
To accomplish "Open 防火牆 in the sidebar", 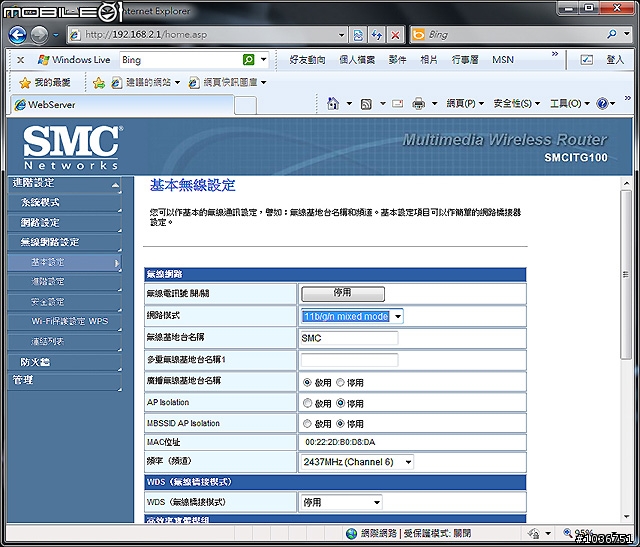I will click(64, 362).
